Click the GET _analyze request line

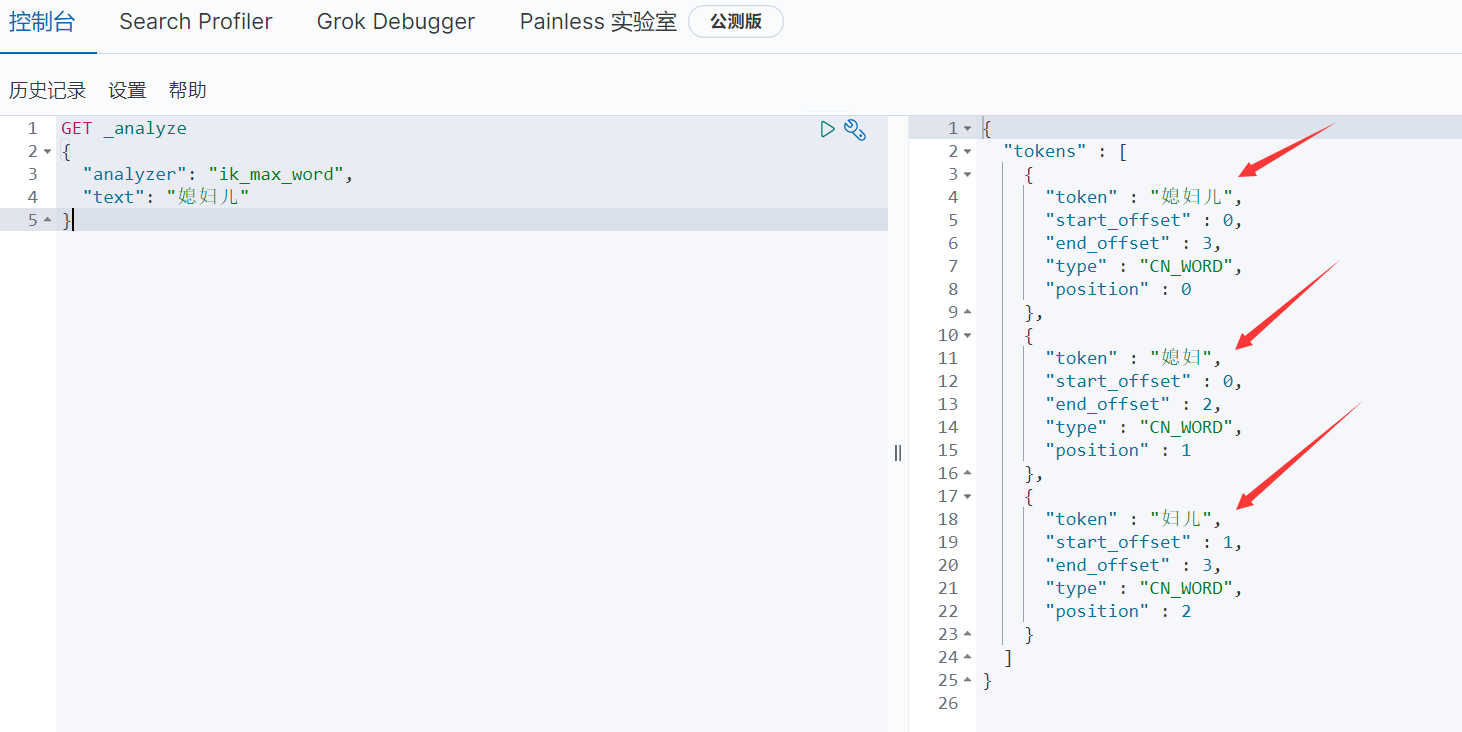click(124, 128)
